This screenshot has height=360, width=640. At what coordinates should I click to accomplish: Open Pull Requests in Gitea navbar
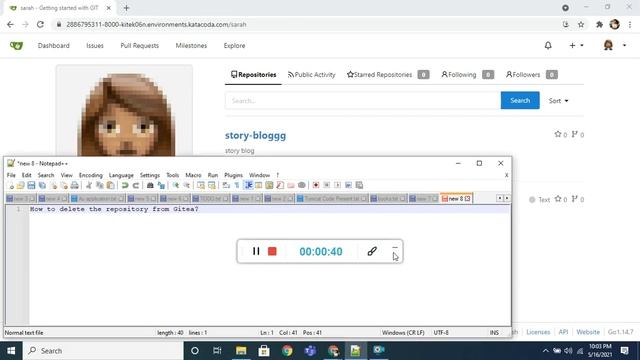tap(139, 45)
